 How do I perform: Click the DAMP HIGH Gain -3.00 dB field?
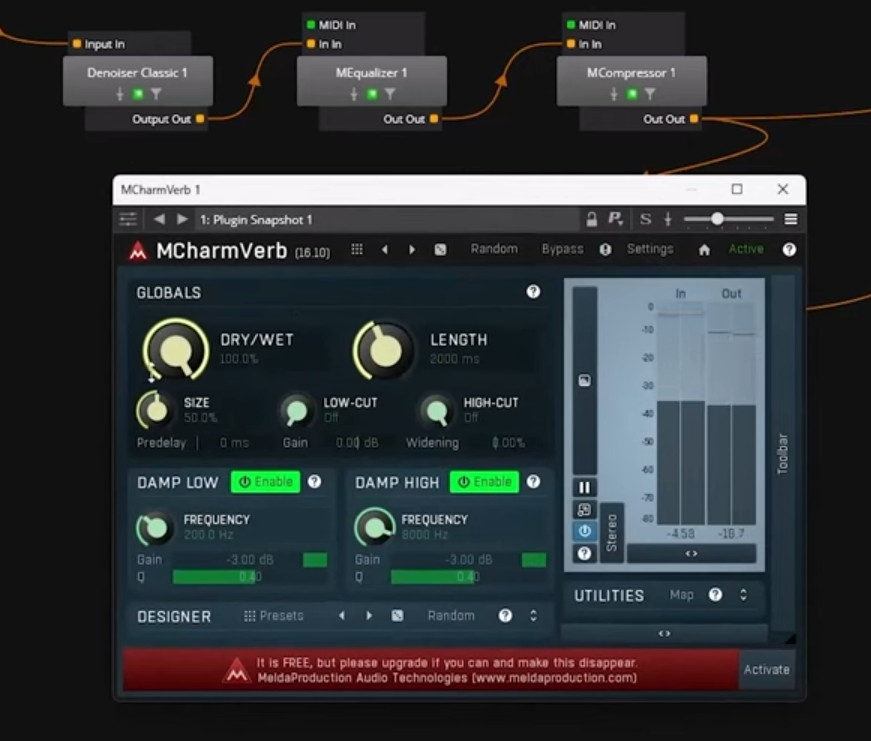(x=468, y=559)
